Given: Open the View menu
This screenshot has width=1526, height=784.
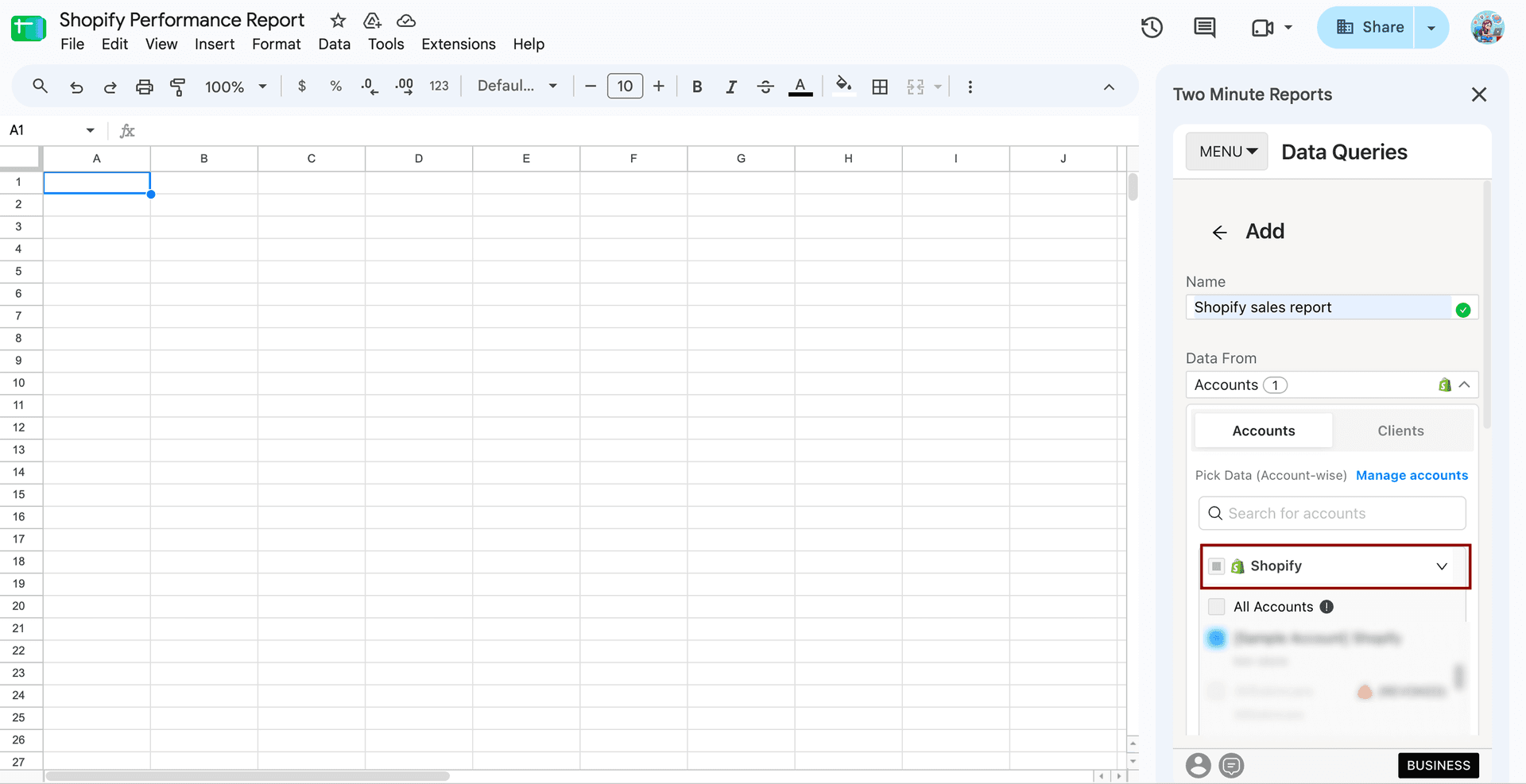Looking at the screenshot, I should pyautogui.click(x=161, y=44).
